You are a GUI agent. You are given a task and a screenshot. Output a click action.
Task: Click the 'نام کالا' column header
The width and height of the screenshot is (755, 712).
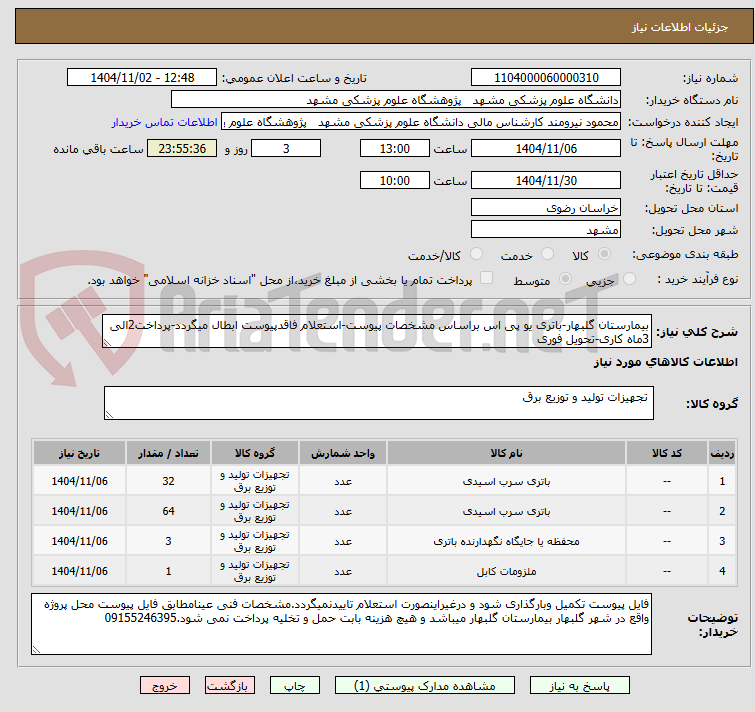coord(506,453)
